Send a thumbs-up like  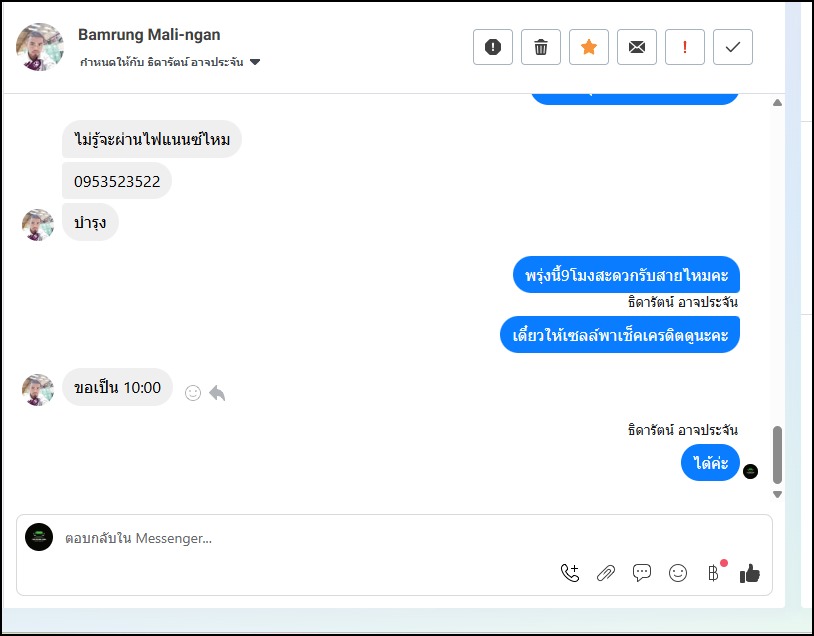(x=750, y=574)
